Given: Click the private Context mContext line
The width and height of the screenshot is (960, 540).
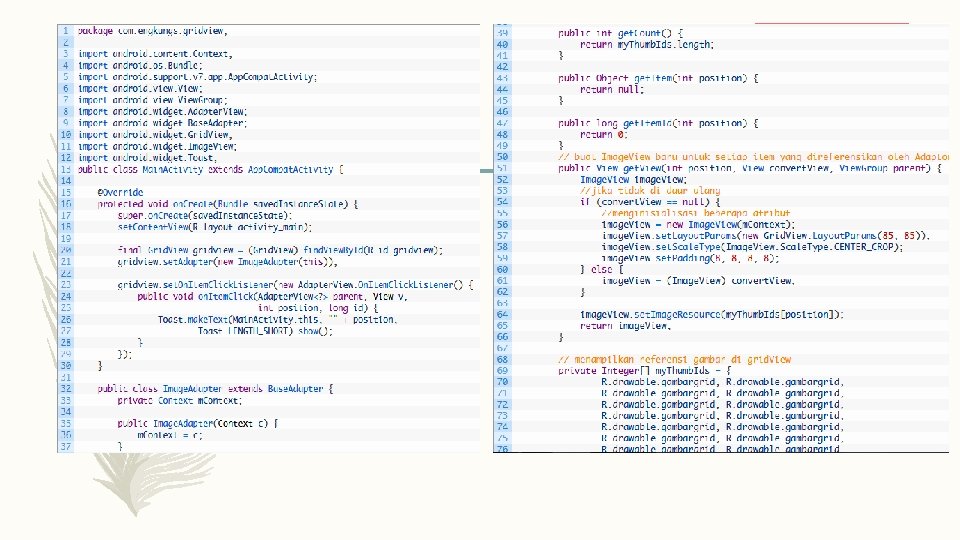Looking at the screenshot, I should point(180,400).
